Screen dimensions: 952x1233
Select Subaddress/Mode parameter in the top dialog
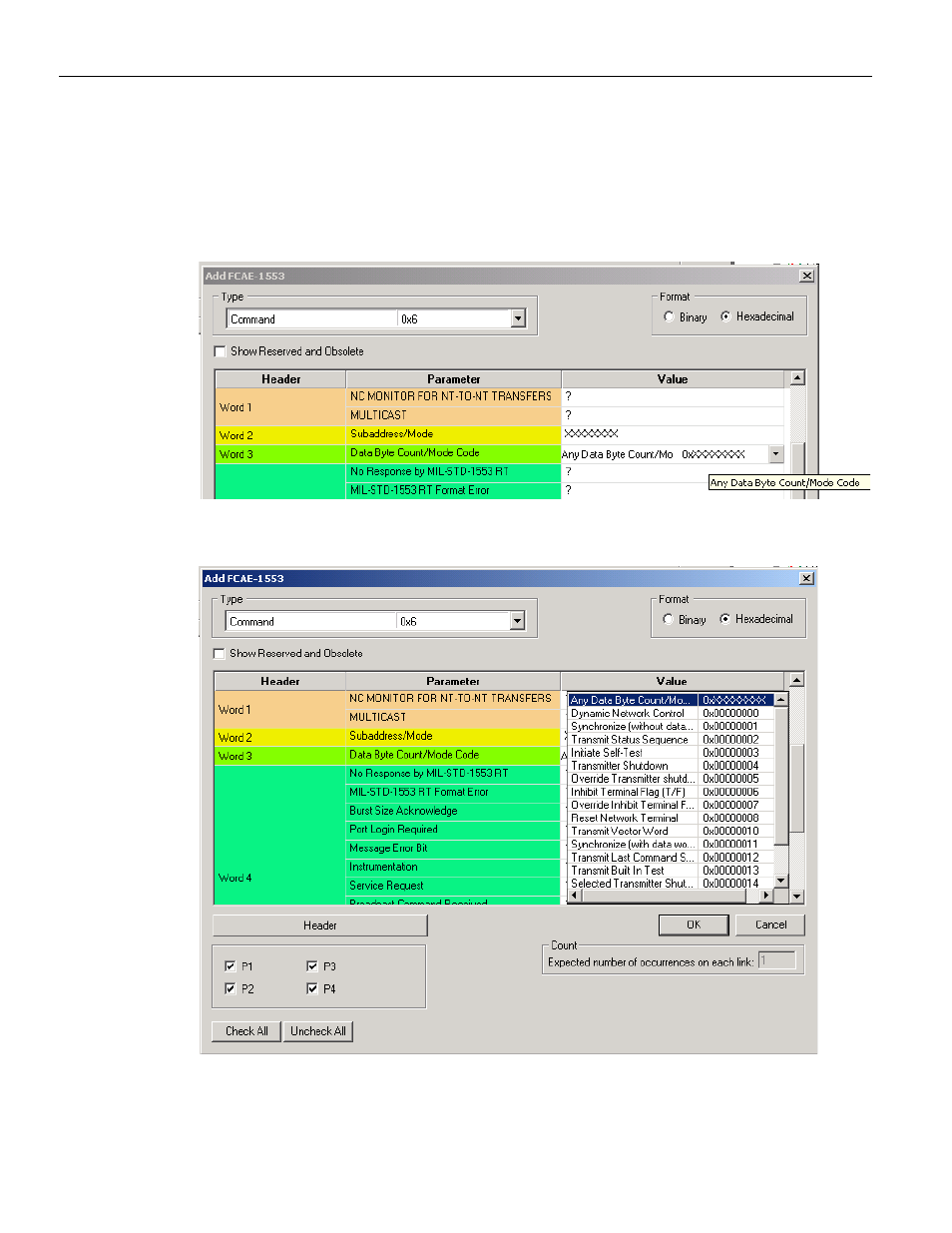coord(454,434)
